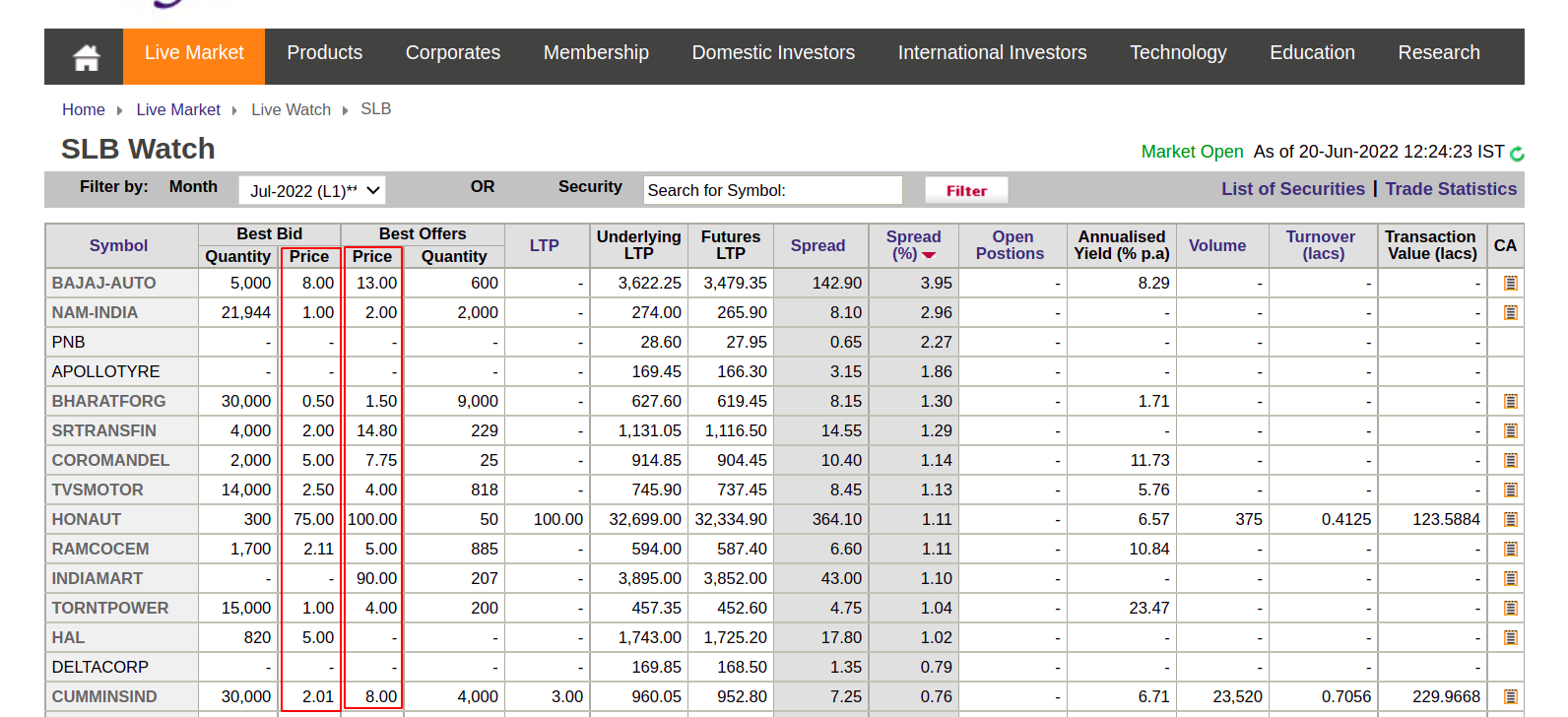Image resolution: width=1568 pixels, height=717 pixels.
Task: Open SRTRANSFIN symbol link
Action: 103,431
